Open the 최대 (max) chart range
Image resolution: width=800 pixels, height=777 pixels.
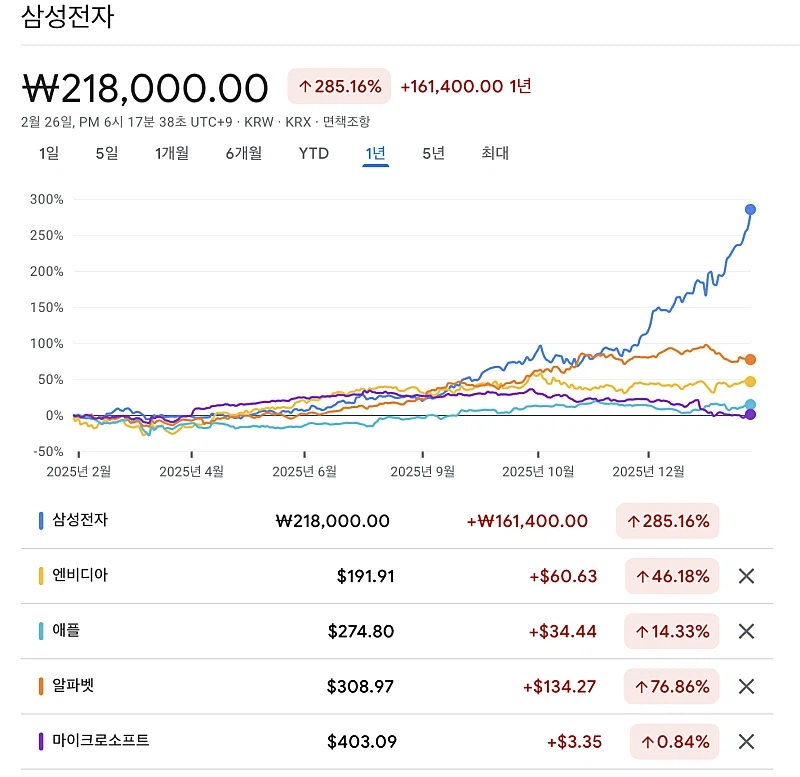491,154
